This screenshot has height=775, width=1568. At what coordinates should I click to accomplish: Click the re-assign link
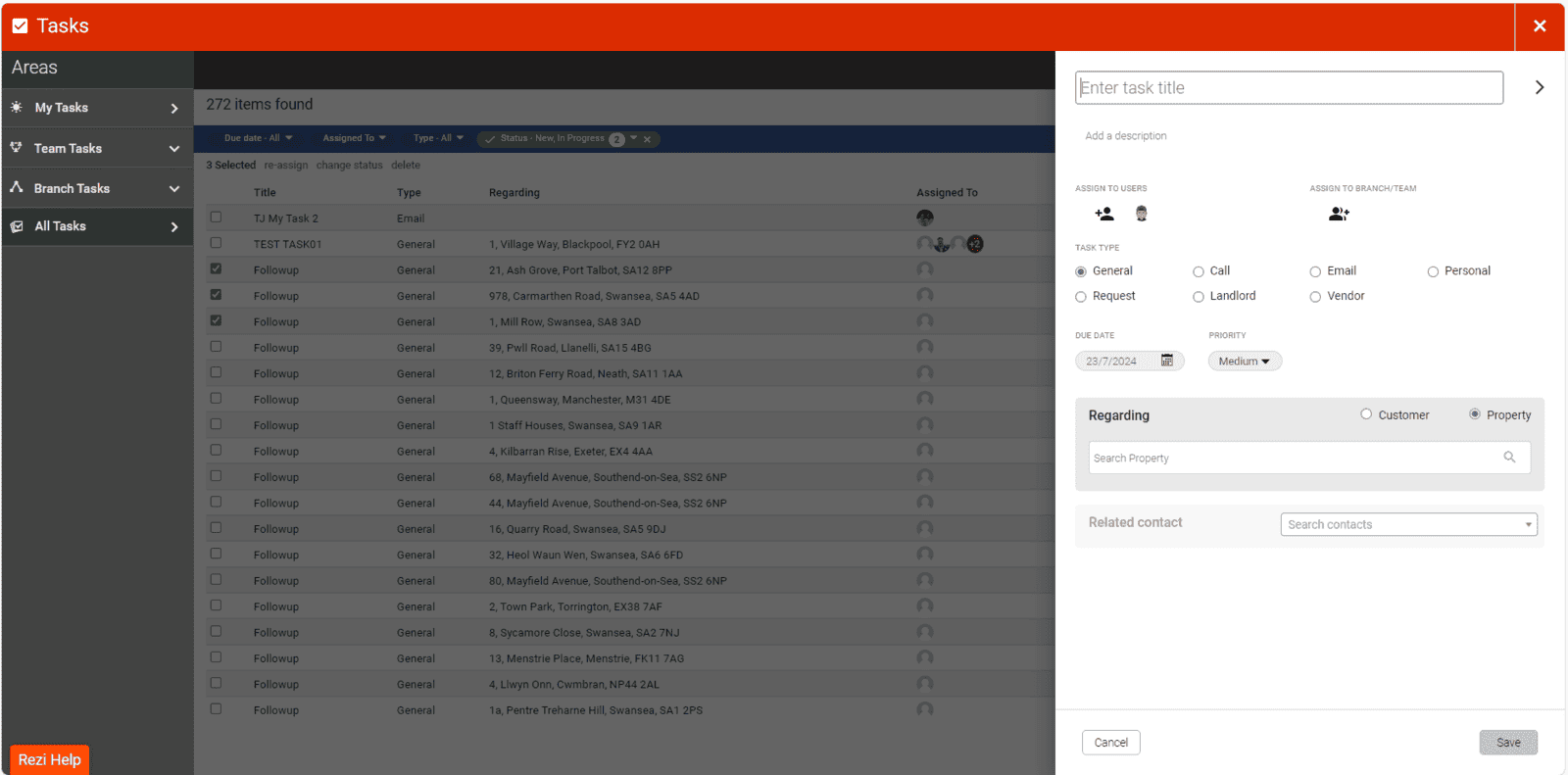click(285, 165)
